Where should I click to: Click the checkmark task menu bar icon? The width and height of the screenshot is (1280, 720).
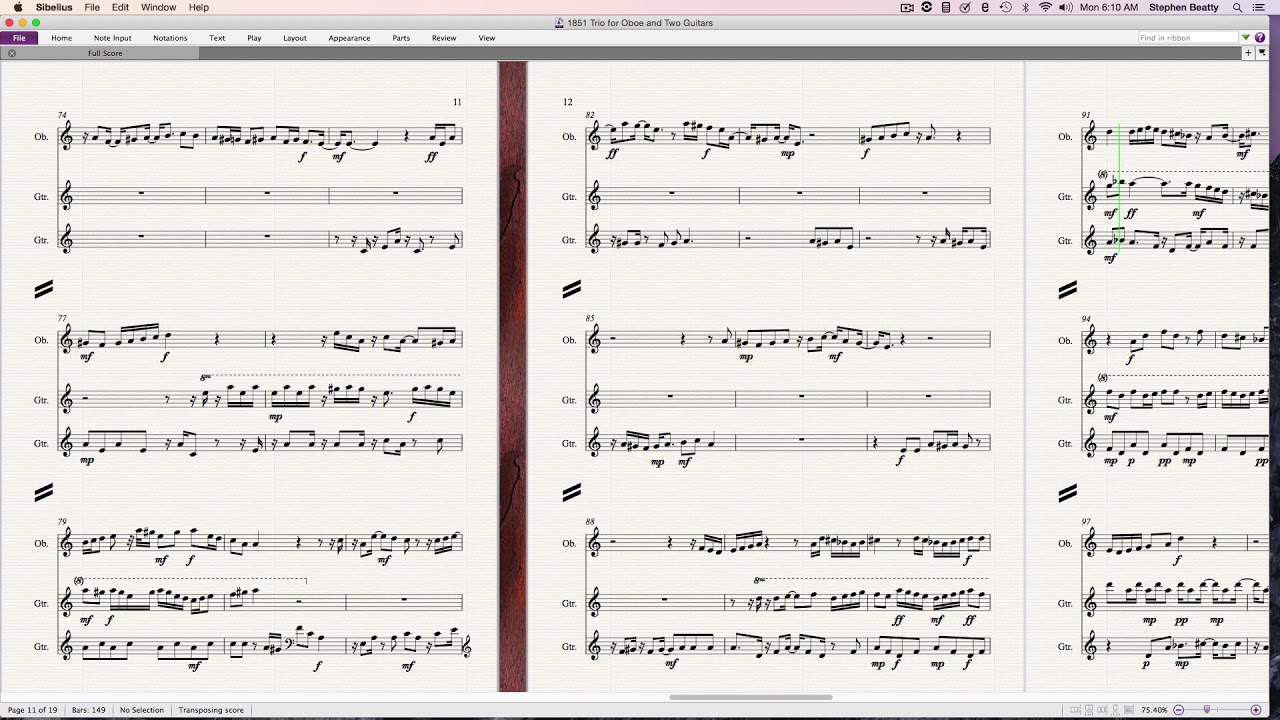[965, 7]
